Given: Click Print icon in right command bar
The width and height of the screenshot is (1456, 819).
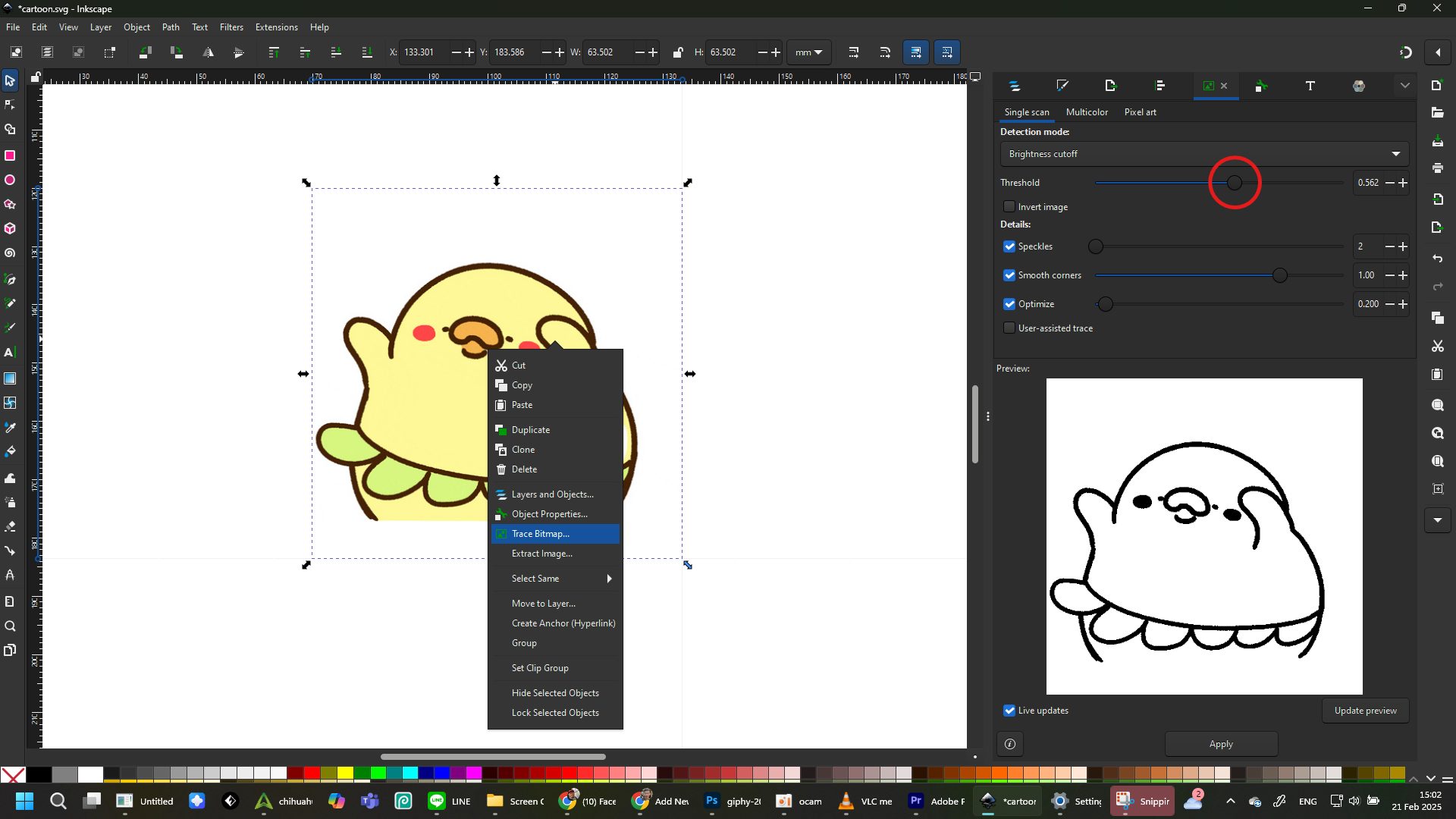Looking at the screenshot, I should (1437, 168).
